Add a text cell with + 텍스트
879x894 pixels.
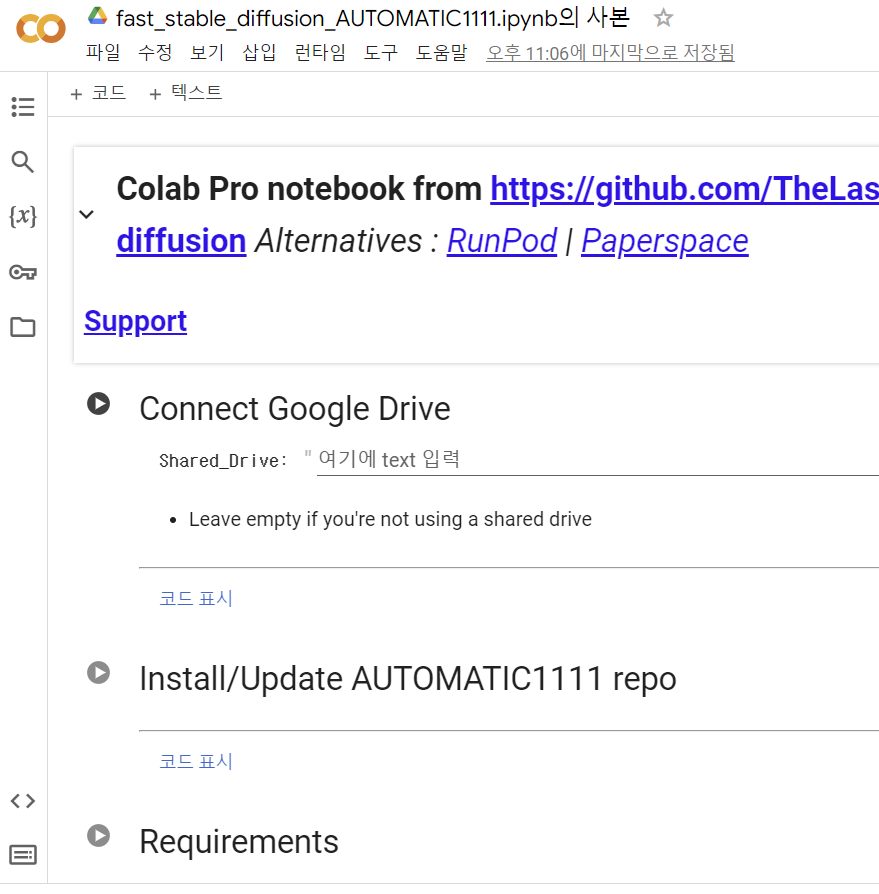tap(186, 93)
